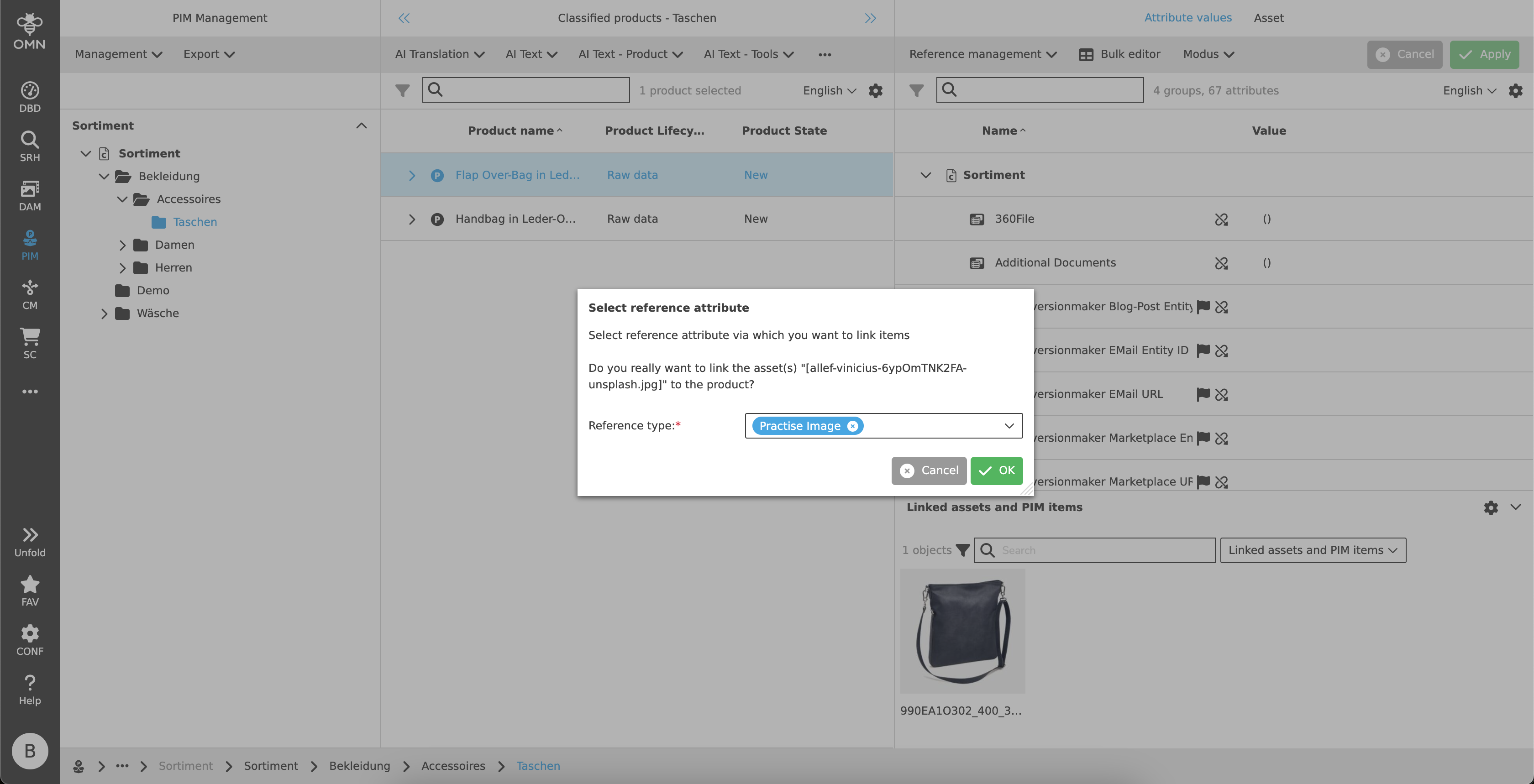Open the CONF configuration gear
The image size is (1534, 784).
click(30, 640)
